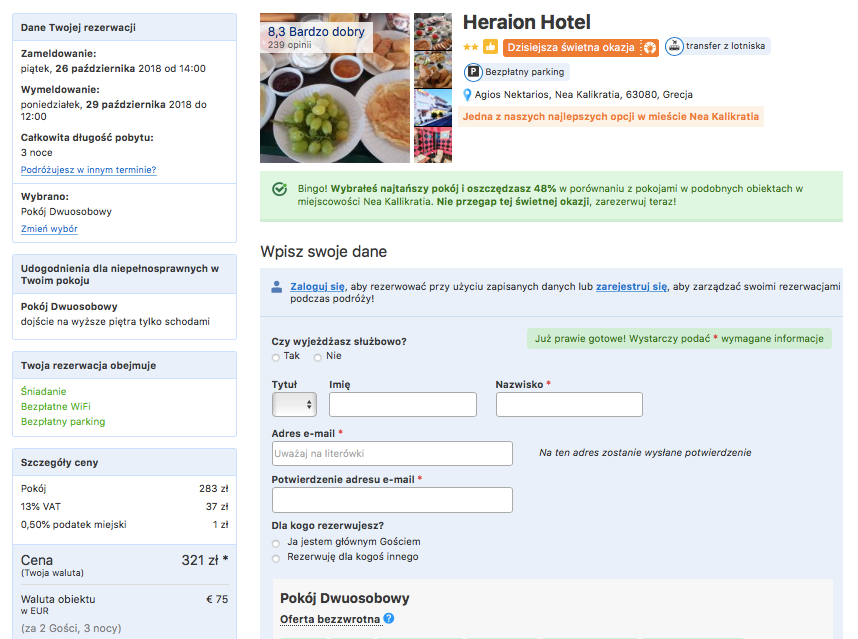Click the Nazwisko input field
The image size is (858, 639).
coord(569,405)
